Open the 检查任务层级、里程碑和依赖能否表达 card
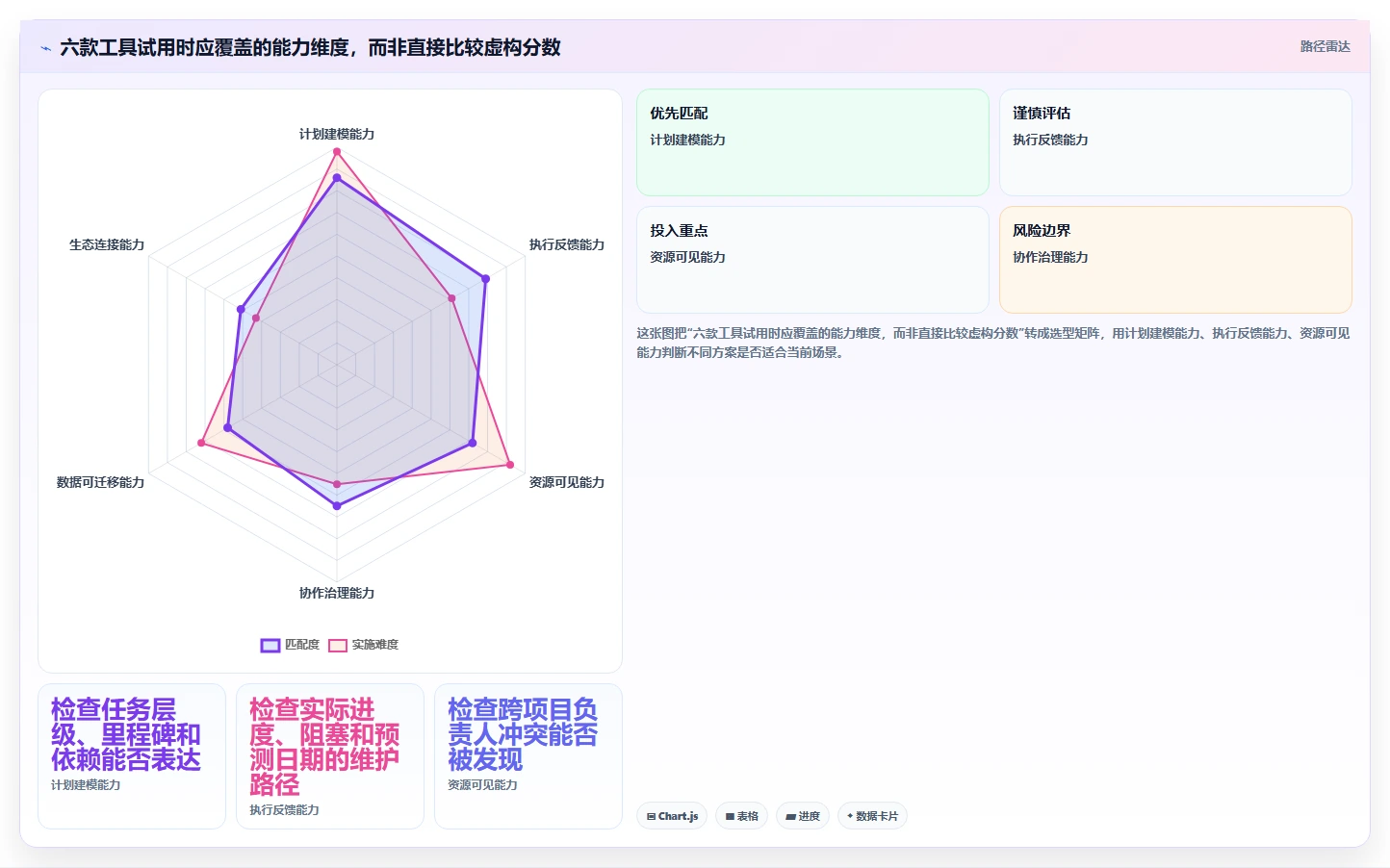1390x868 pixels. (x=132, y=756)
